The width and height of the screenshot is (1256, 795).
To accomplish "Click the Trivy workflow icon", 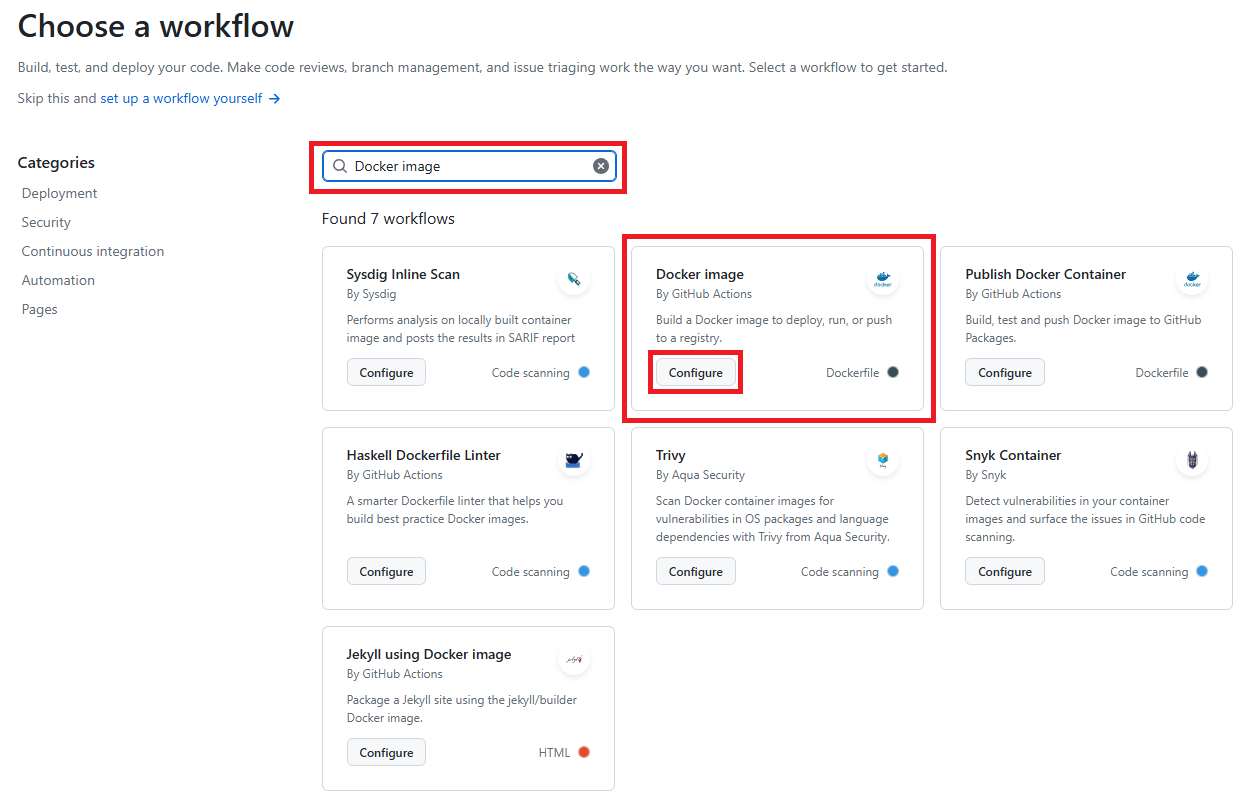I will [x=882, y=461].
